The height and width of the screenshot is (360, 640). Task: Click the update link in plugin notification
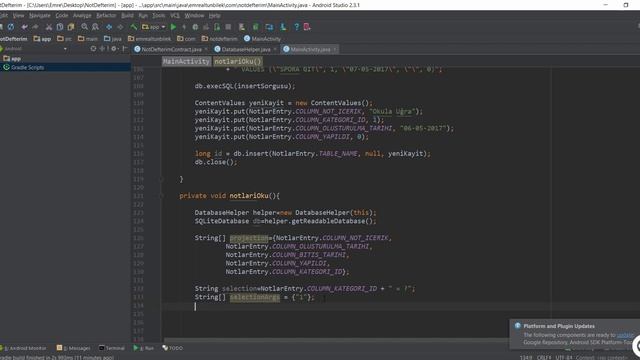[x=625, y=335]
